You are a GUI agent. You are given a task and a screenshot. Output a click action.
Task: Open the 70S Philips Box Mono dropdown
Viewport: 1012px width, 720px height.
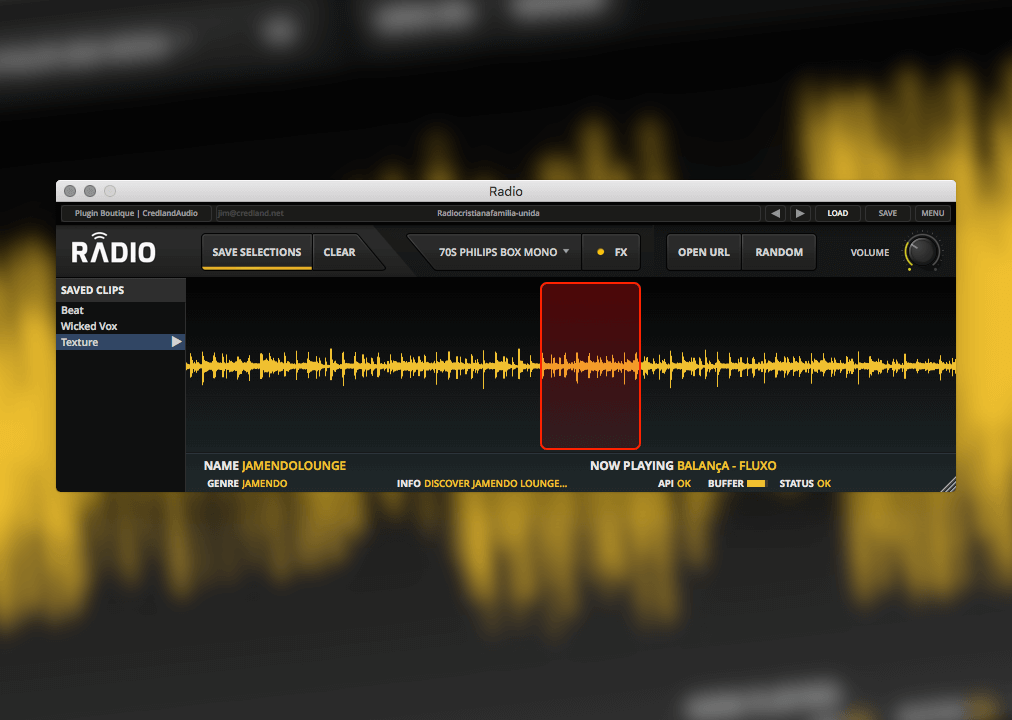504,252
